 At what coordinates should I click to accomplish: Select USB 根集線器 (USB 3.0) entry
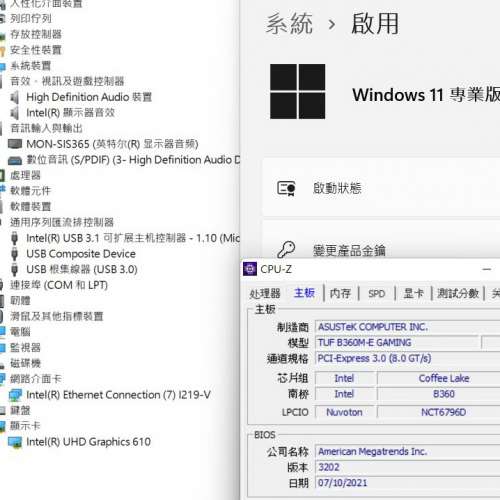tap(82, 269)
